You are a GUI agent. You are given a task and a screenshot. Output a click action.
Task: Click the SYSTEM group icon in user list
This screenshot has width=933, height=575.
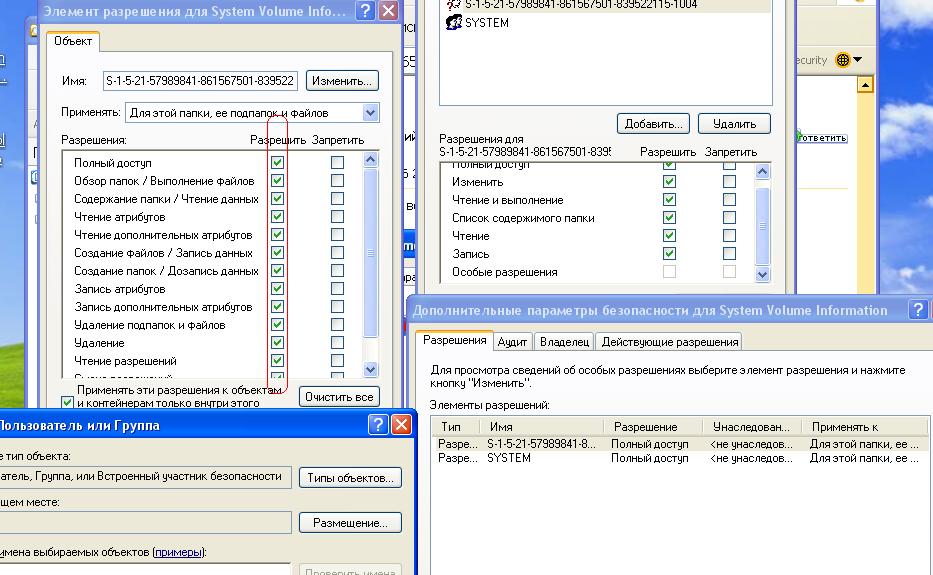(453, 23)
